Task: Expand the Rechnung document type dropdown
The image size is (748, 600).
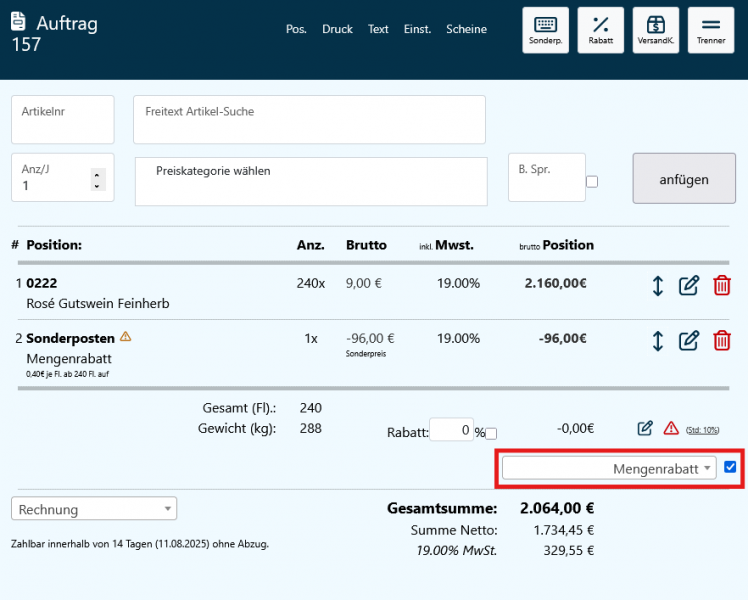Action: click(x=94, y=509)
